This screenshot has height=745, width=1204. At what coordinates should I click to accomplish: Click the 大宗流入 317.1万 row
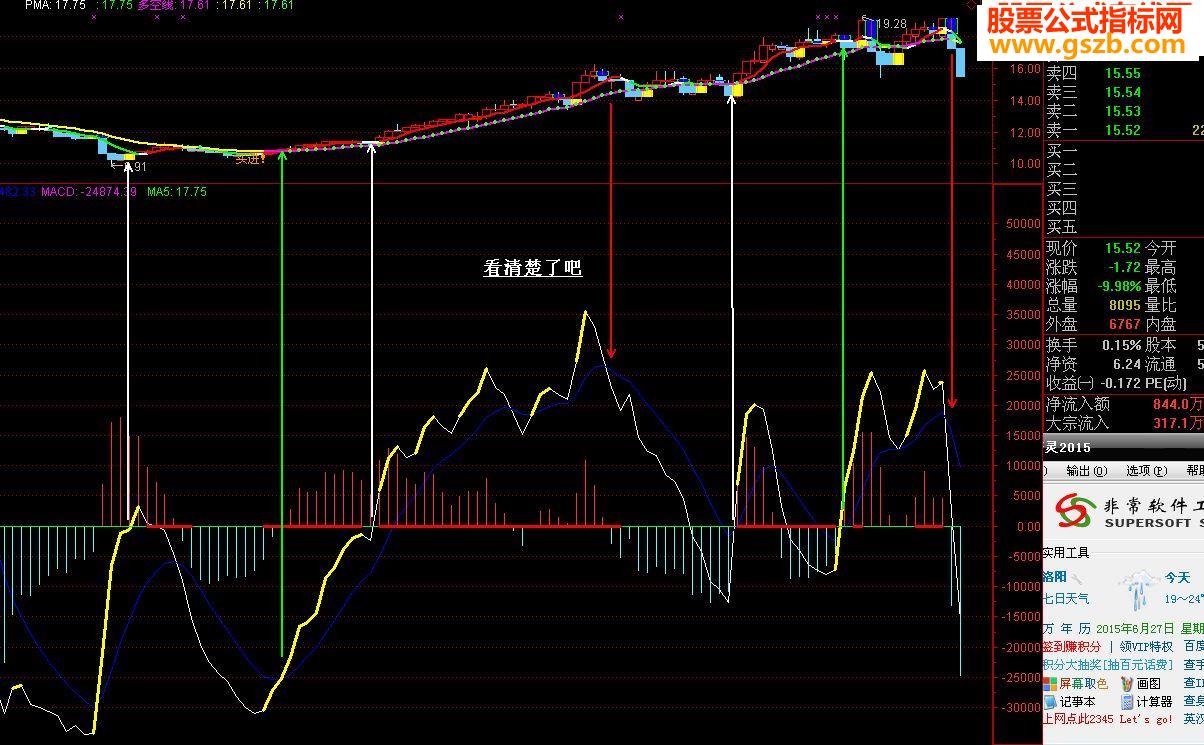pos(1124,423)
